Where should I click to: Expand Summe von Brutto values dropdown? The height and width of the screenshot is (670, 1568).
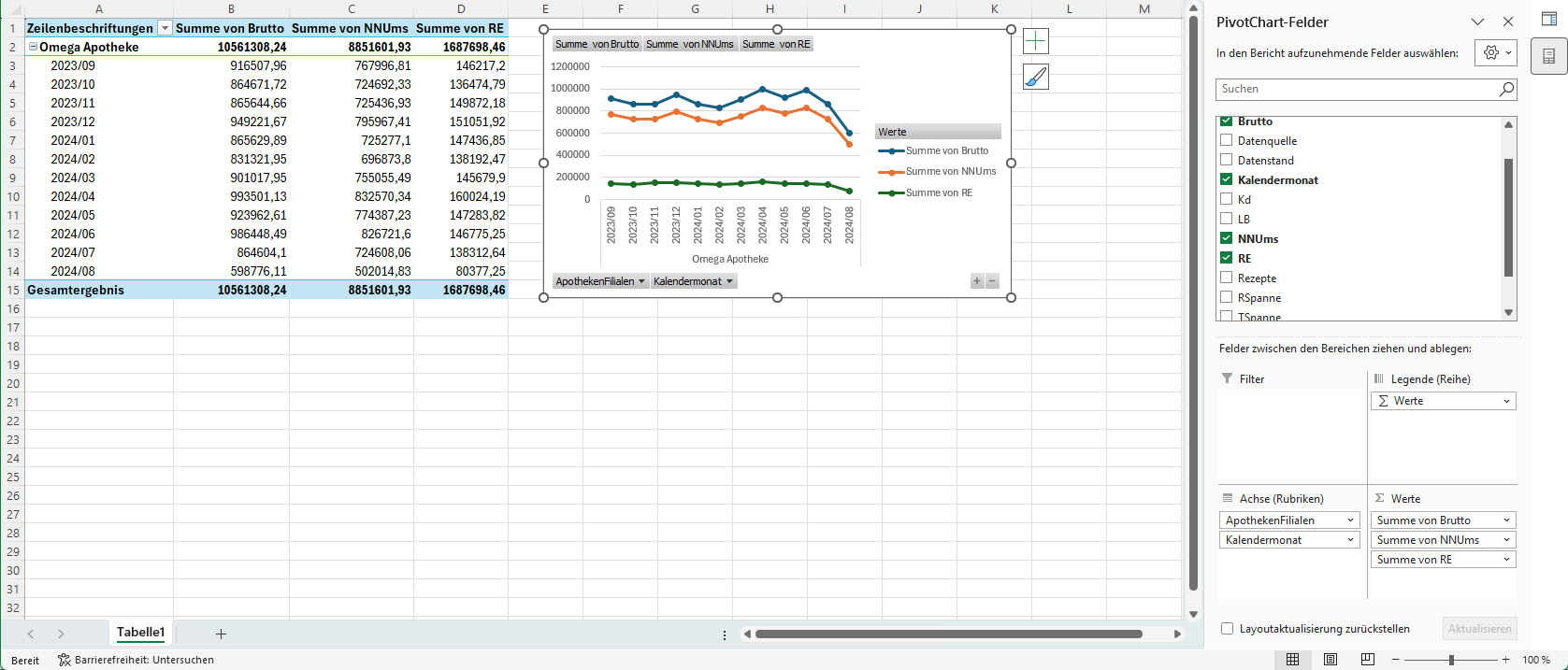point(1506,520)
